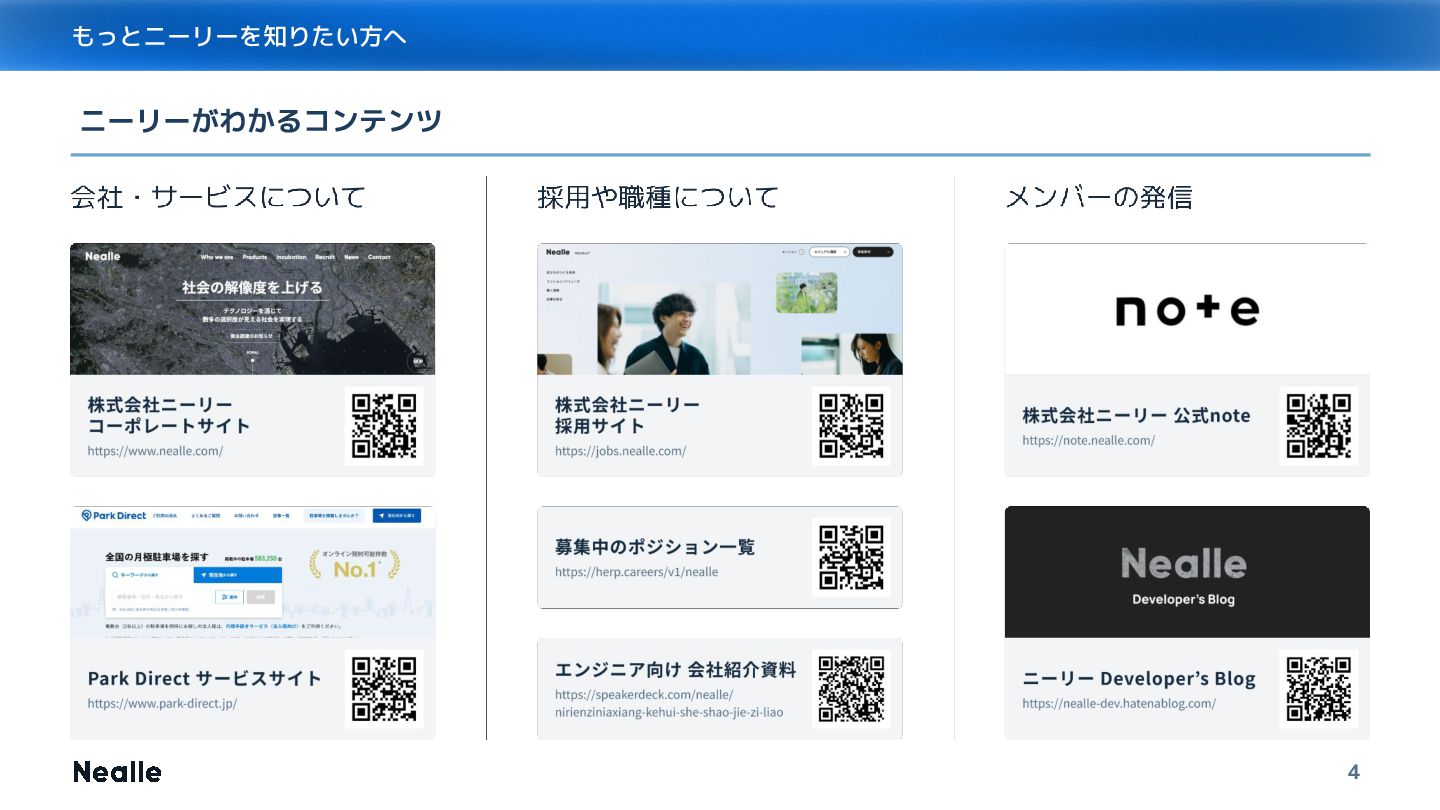Click the 会社・サービスについて column heading

click(218, 197)
